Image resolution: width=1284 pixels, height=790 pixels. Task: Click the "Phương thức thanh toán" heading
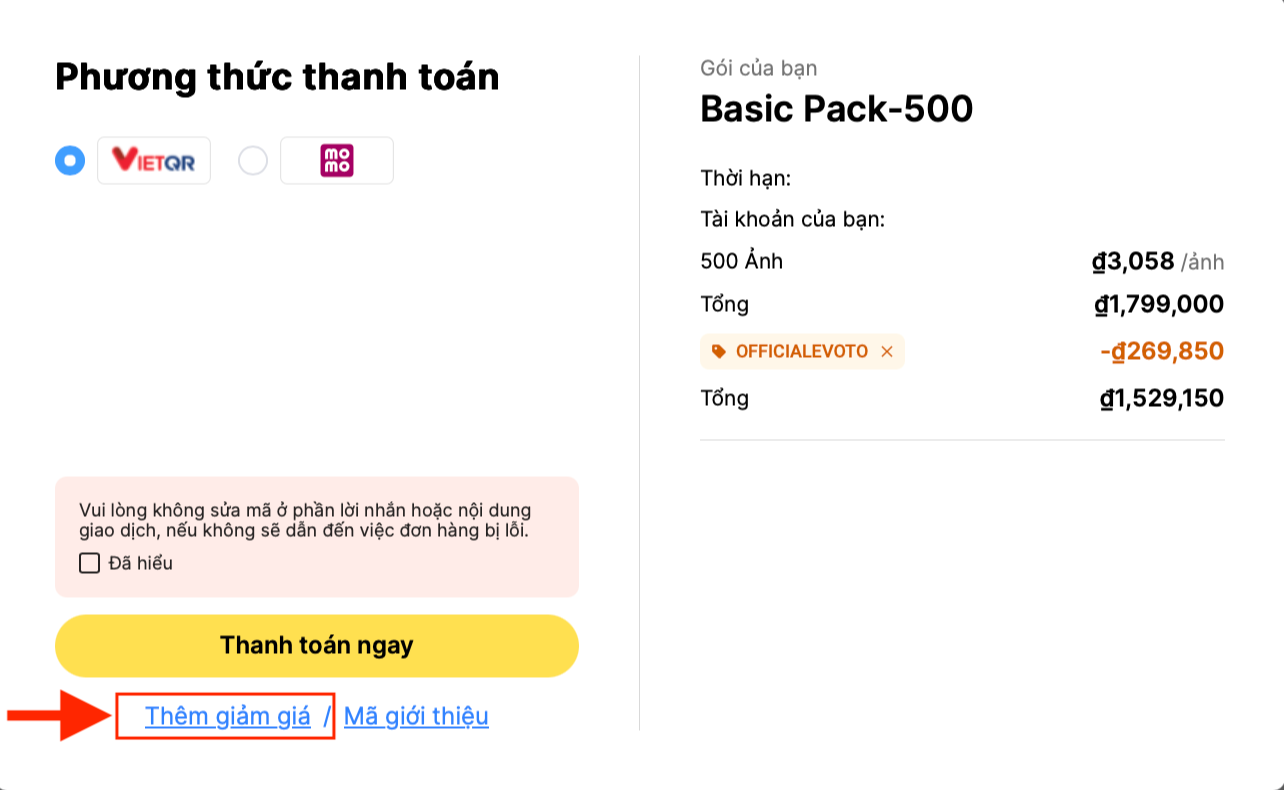277,76
